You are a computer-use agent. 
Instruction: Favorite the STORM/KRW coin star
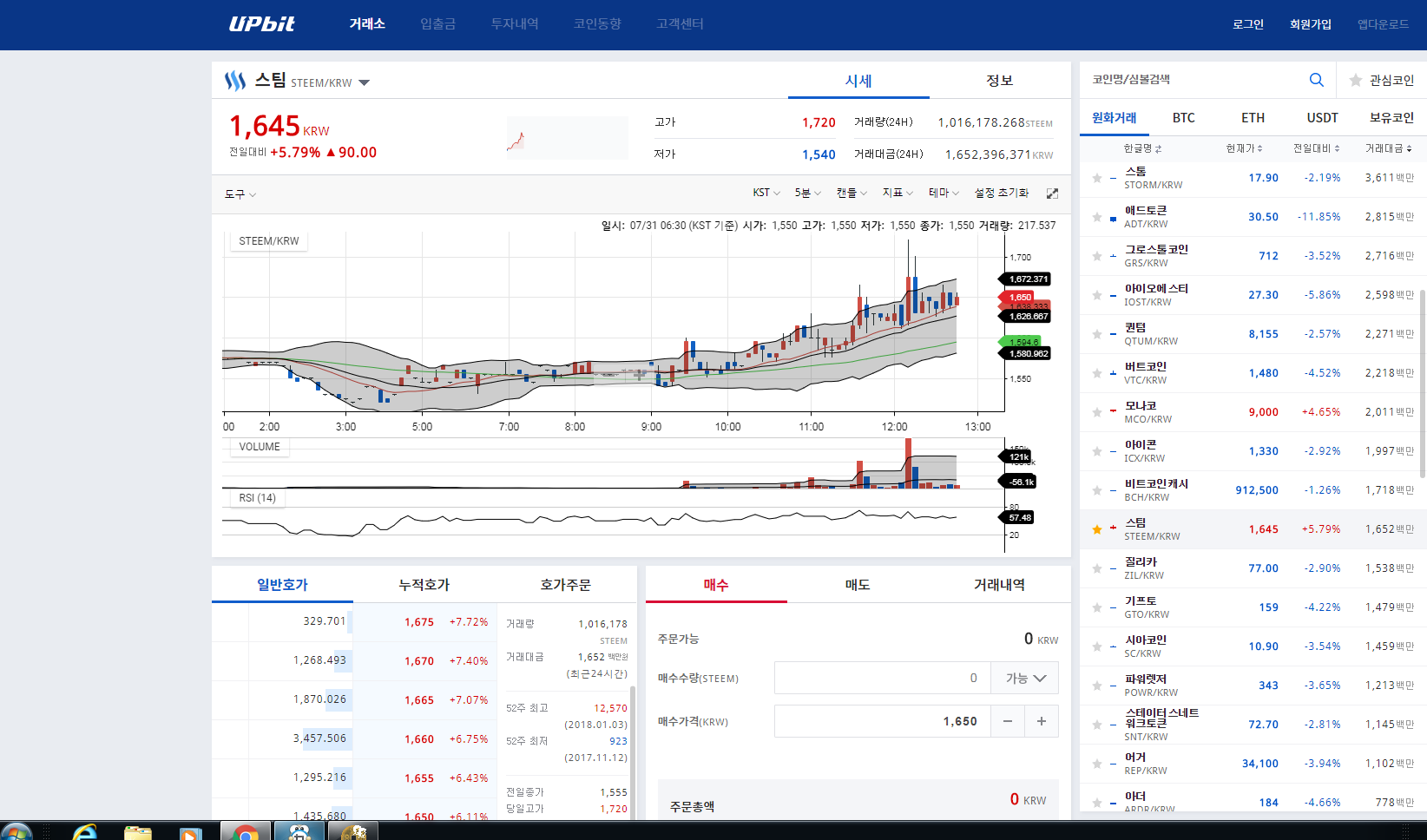pyautogui.click(x=1097, y=178)
